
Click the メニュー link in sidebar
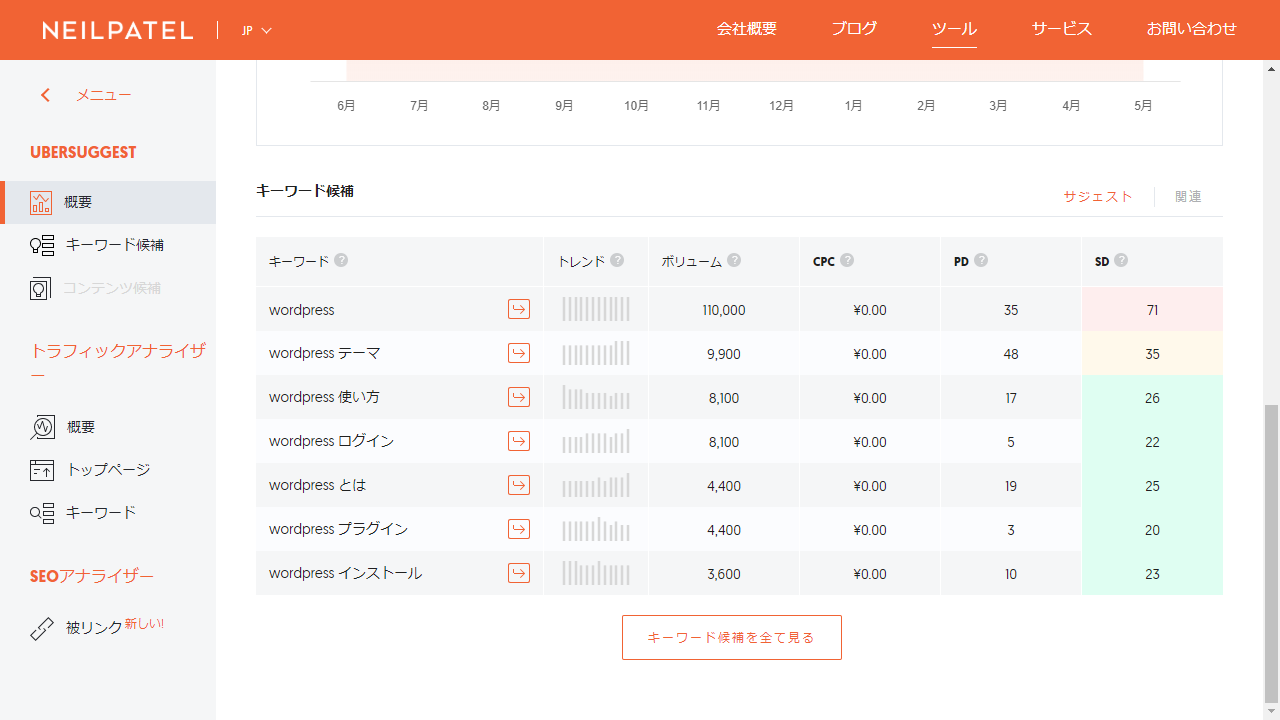(x=104, y=95)
